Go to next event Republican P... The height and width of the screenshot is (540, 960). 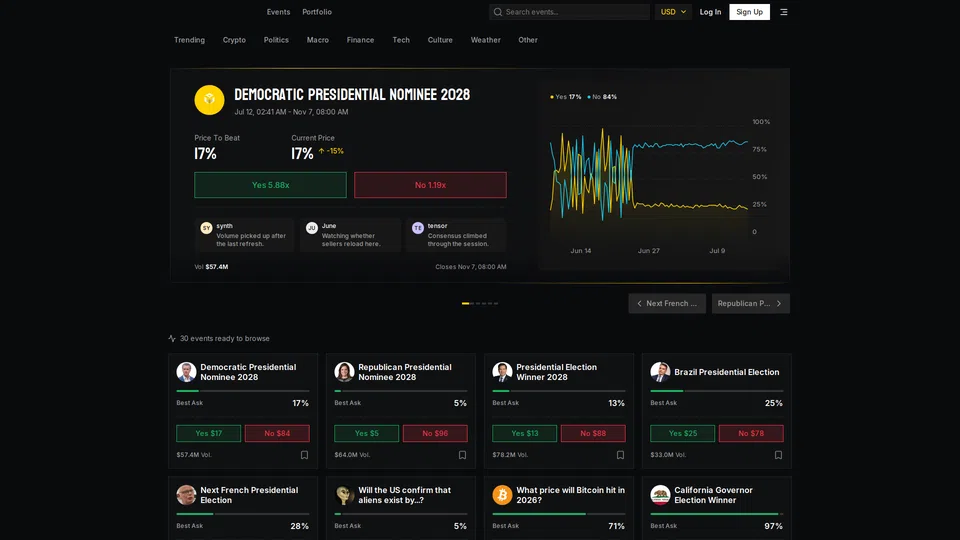(x=751, y=303)
